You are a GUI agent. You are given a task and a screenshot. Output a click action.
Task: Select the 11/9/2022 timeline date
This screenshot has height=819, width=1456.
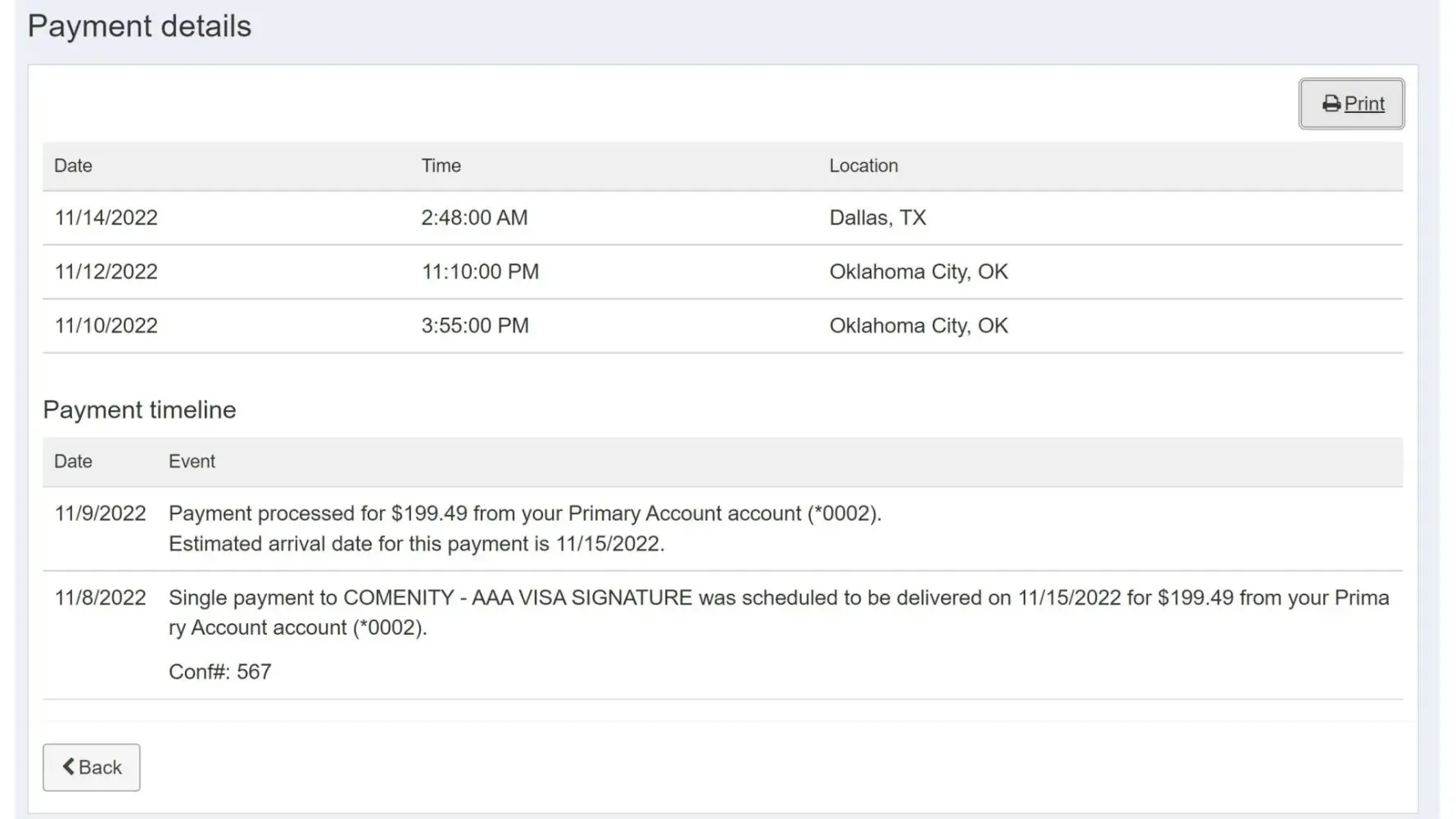pos(100,514)
